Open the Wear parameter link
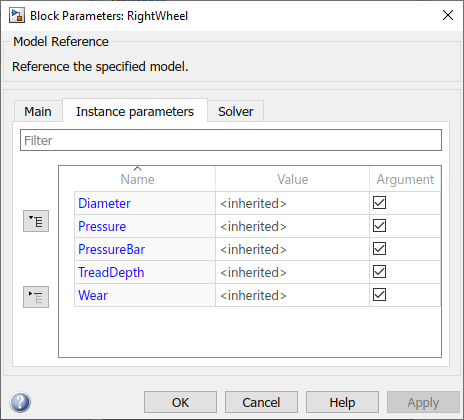Screen dimensions: 464x420 click(93, 295)
